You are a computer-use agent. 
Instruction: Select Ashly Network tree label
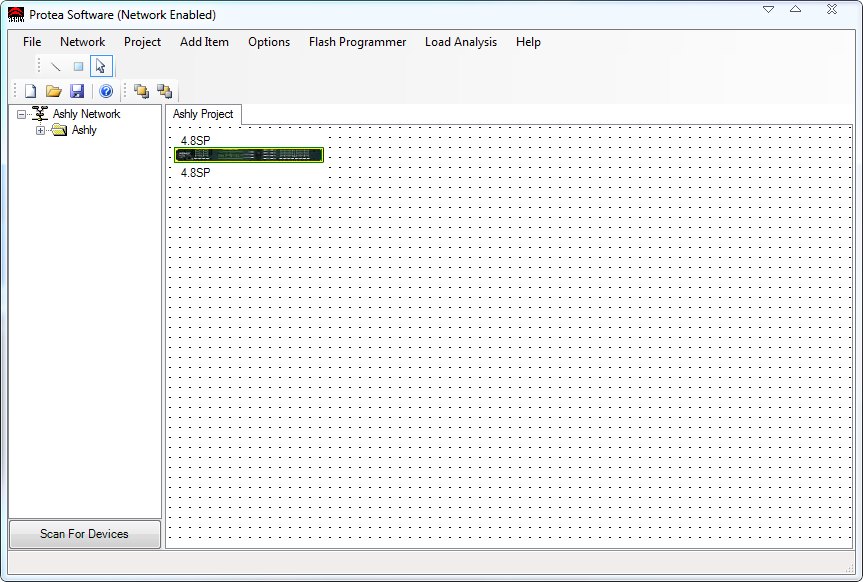tap(86, 114)
